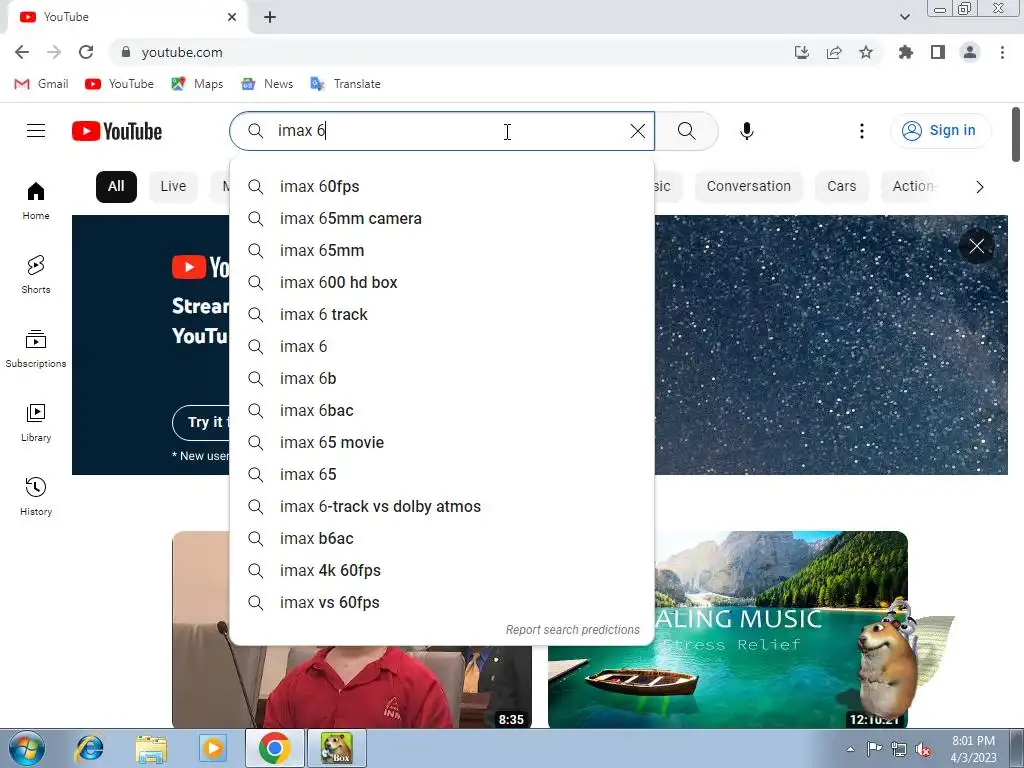Open the Windows Start menu
Screen dimensions: 1024x768
[27, 748]
